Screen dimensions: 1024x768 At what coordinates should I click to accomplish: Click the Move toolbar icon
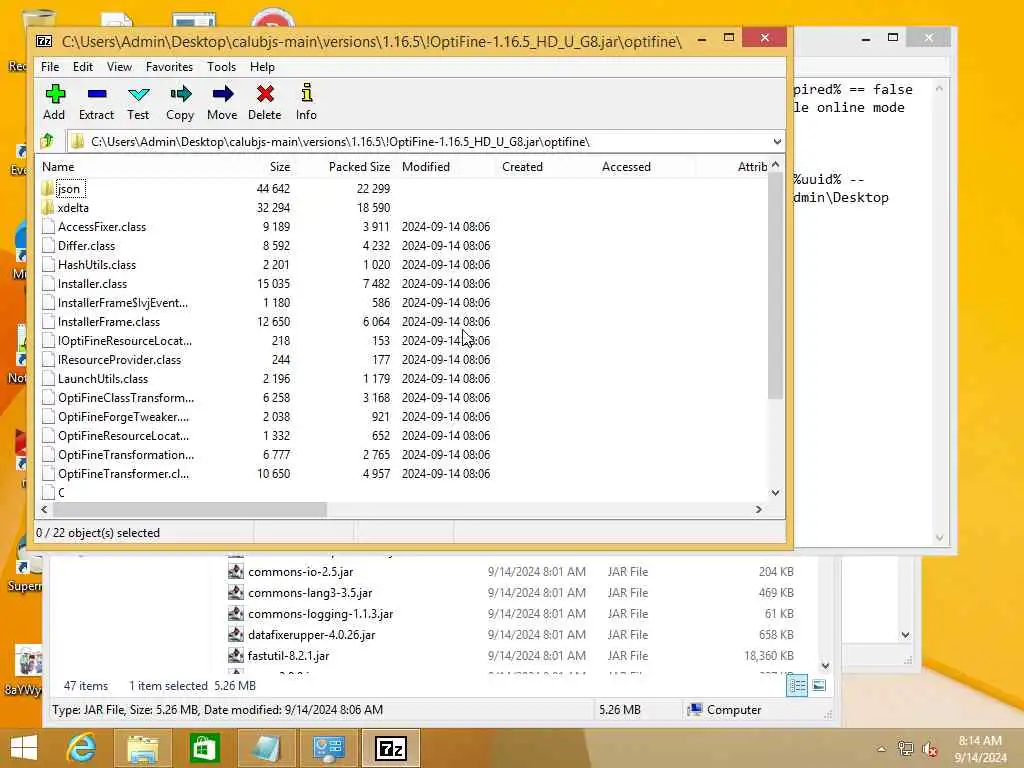pos(222,95)
